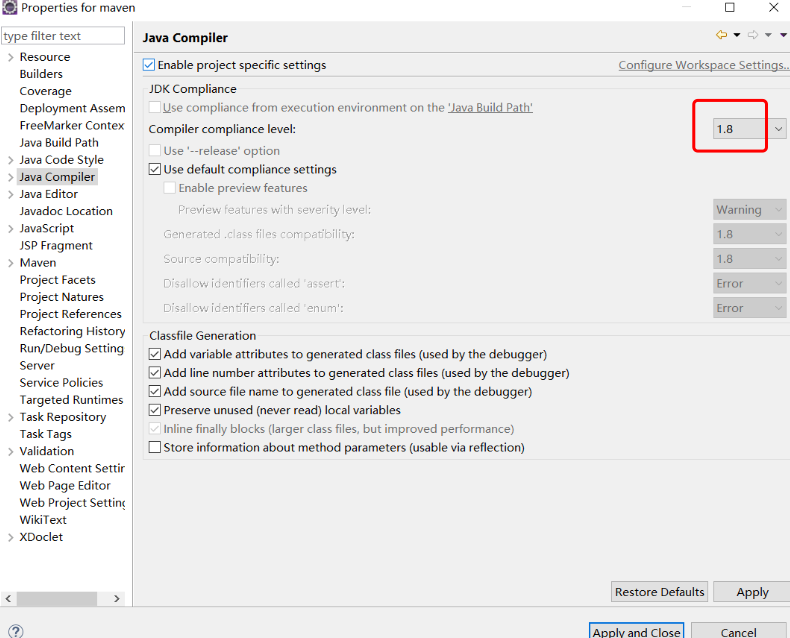790x638 pixels.
Task: Select Project References tree item
Action: (71, 314)
